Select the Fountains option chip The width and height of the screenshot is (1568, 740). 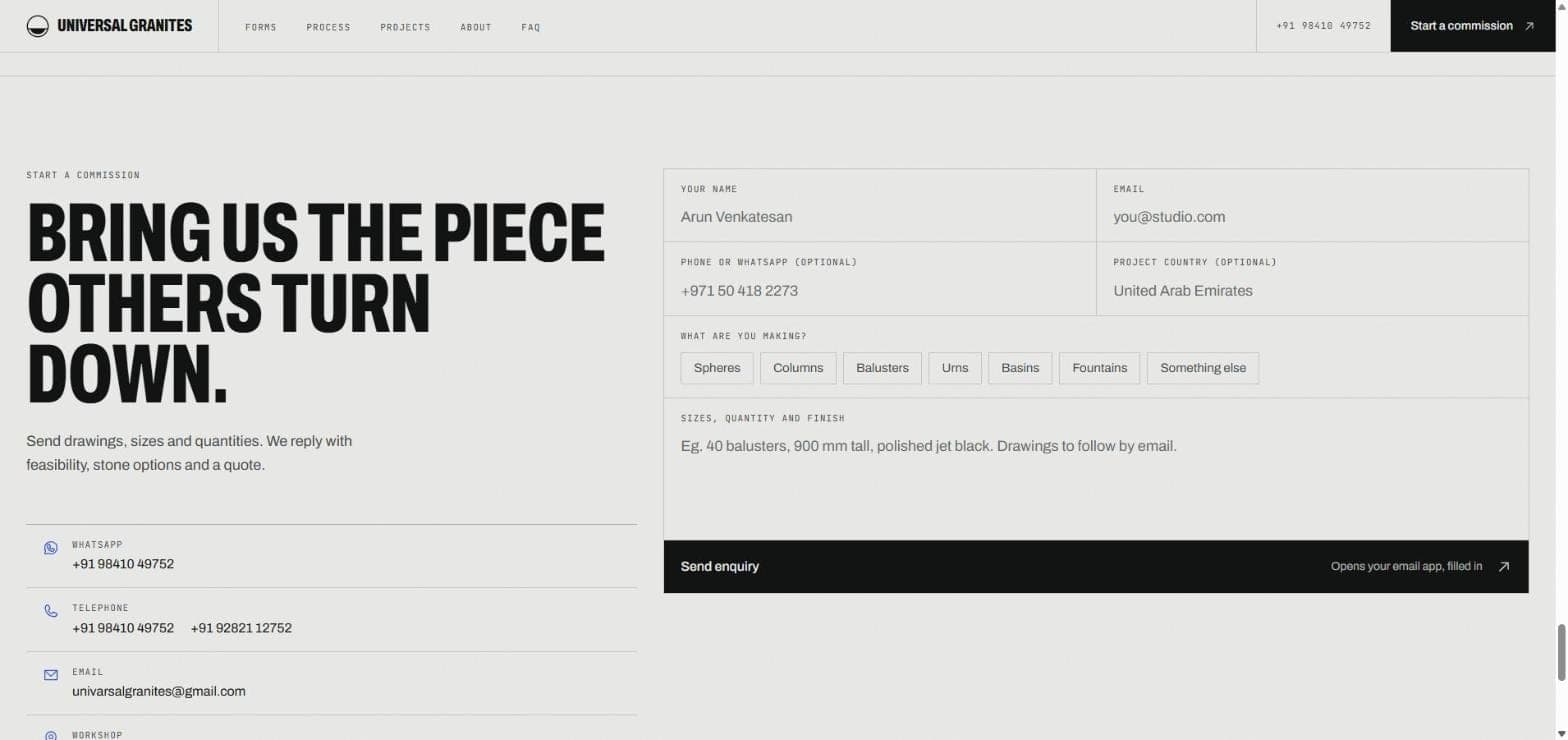[1099, 368]
